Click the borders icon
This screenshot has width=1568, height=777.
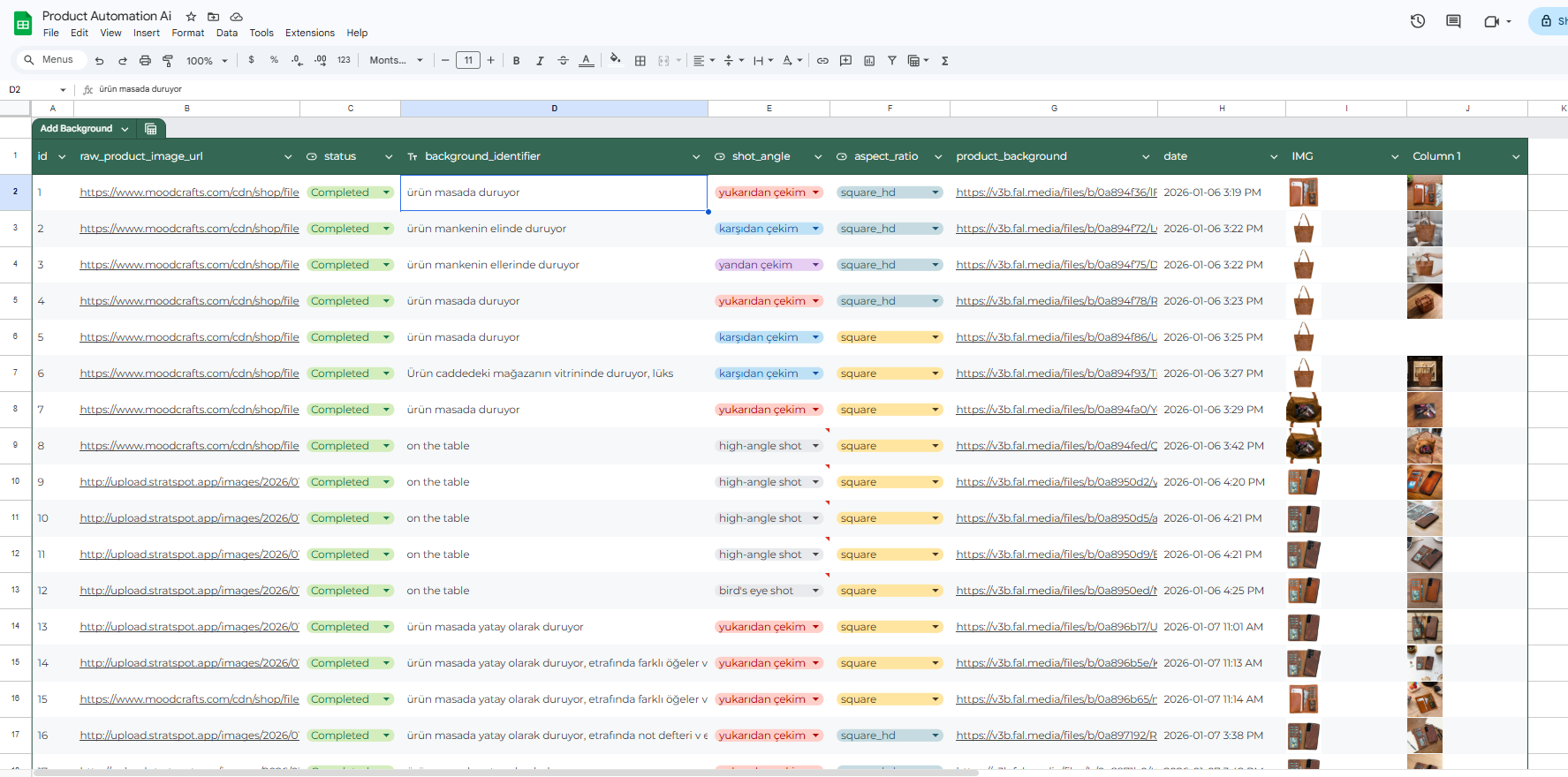click(x=640, y=61)
